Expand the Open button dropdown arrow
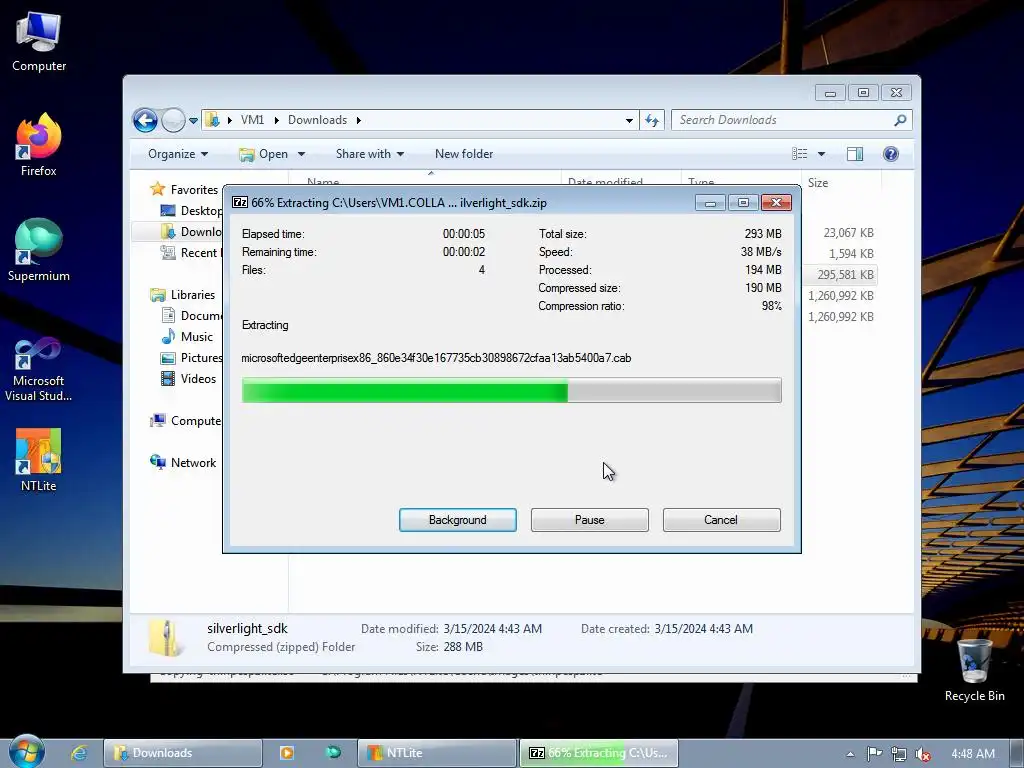 [302, 154]
